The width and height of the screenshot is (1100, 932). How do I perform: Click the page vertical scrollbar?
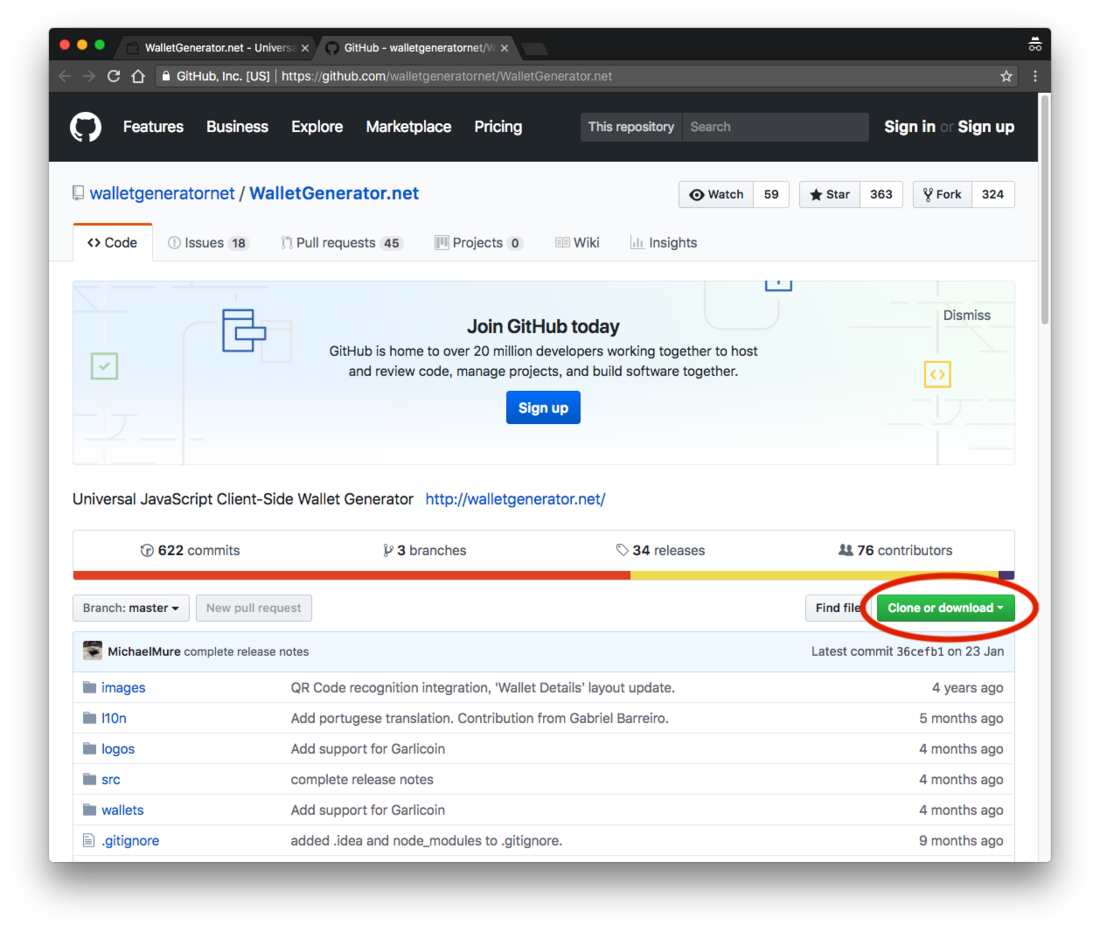tap(1045, 210)
